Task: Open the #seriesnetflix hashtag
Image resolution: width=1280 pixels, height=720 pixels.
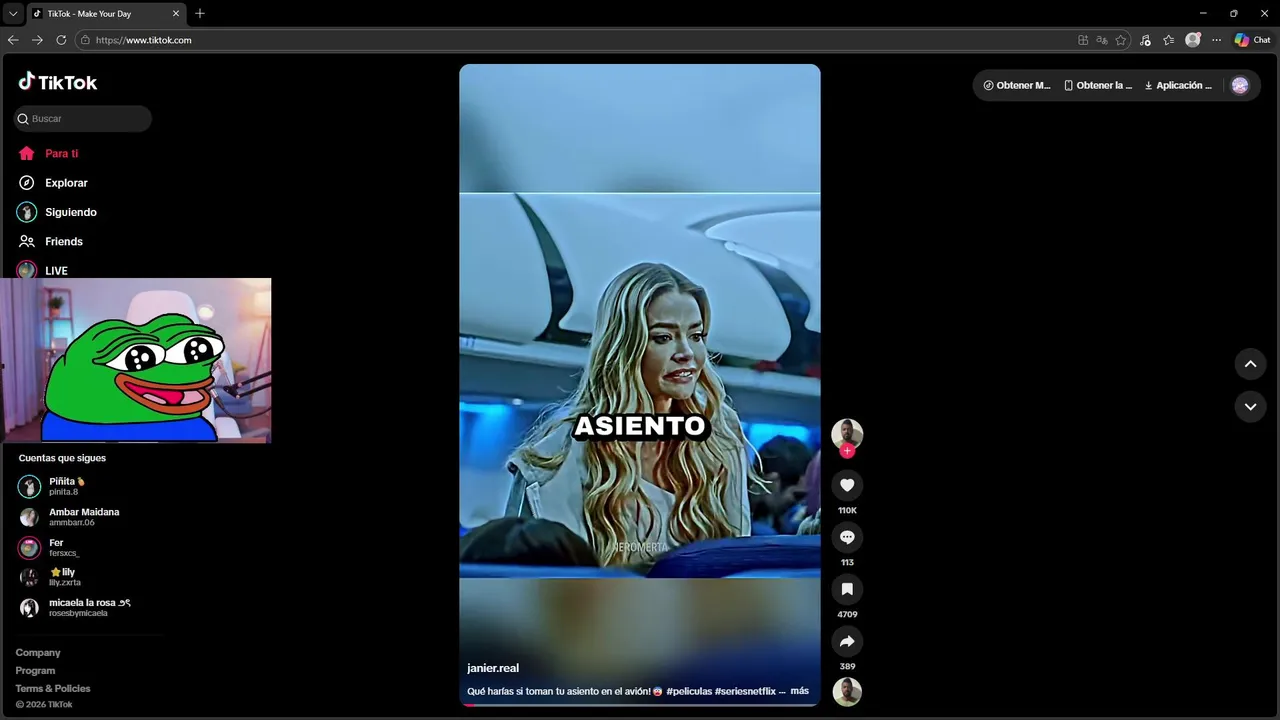Action: click(745, 691)
